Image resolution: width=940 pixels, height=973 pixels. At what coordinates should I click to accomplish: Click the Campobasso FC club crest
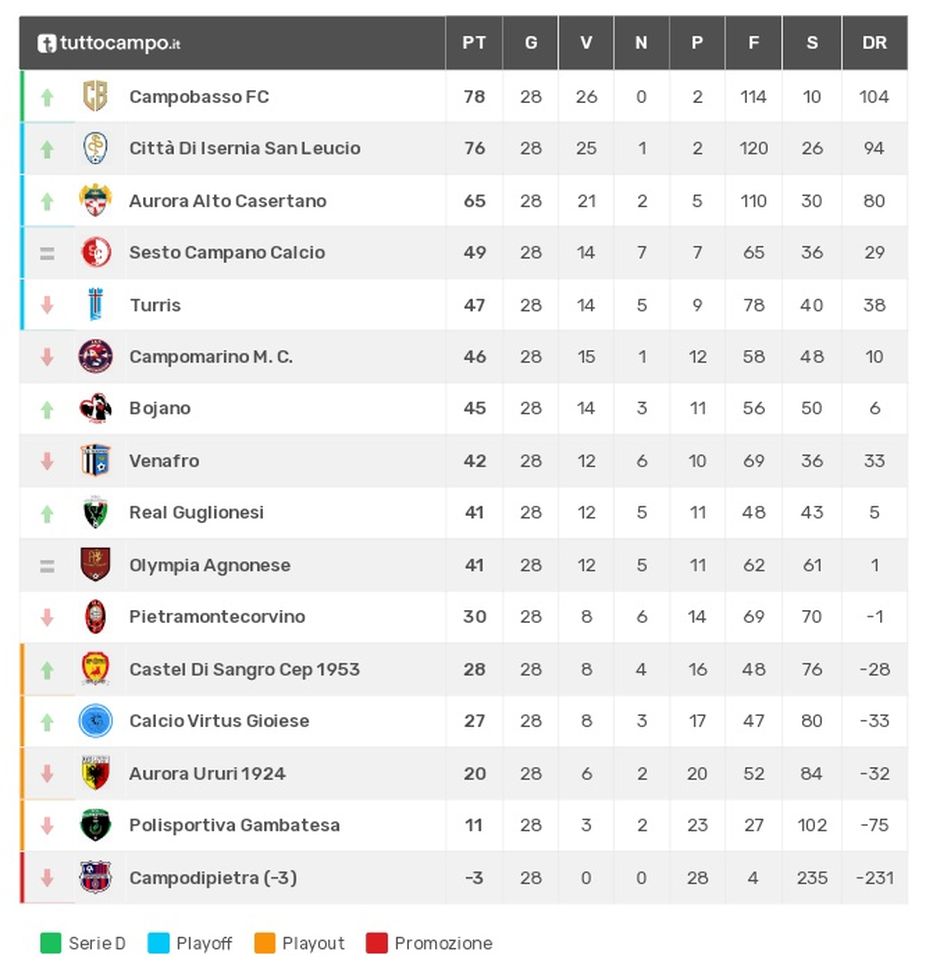pyautogui.click(x=95, y=96)
